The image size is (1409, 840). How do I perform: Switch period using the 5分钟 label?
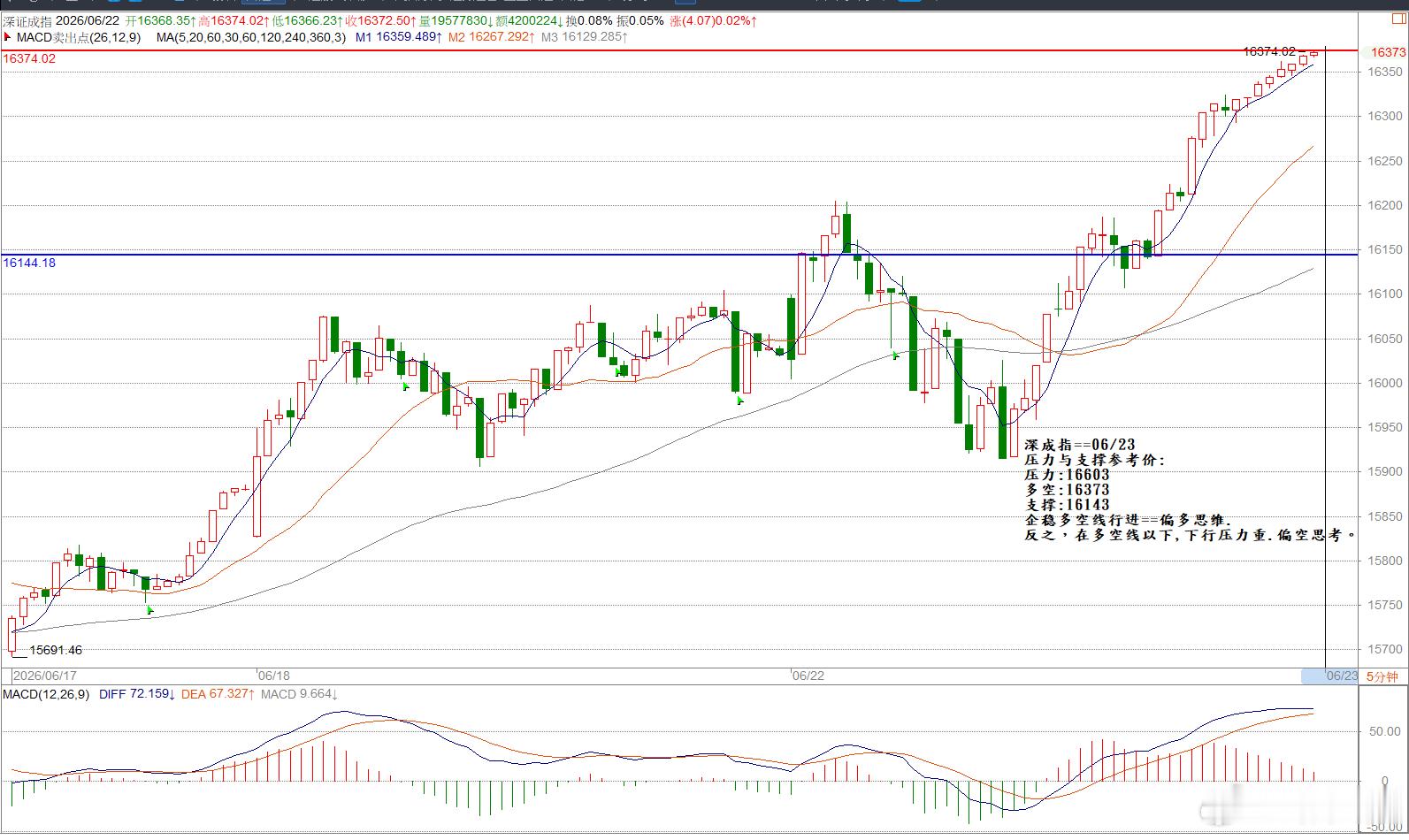tap(1382, 676)
